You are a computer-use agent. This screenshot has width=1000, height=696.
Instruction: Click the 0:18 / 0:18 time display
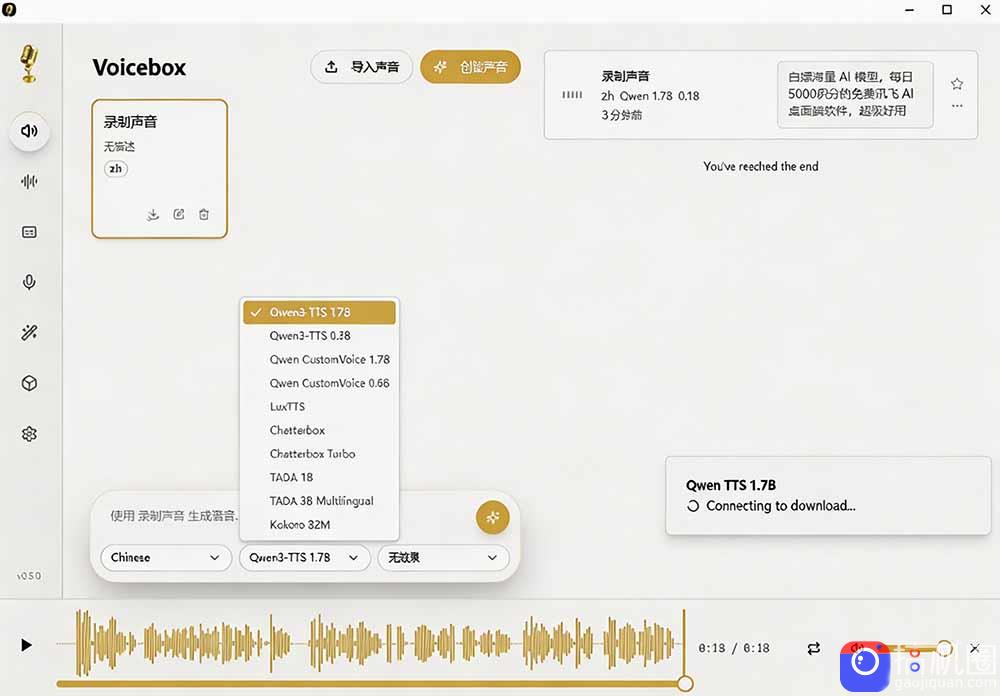pyautogui.click(x=734, y=648)
